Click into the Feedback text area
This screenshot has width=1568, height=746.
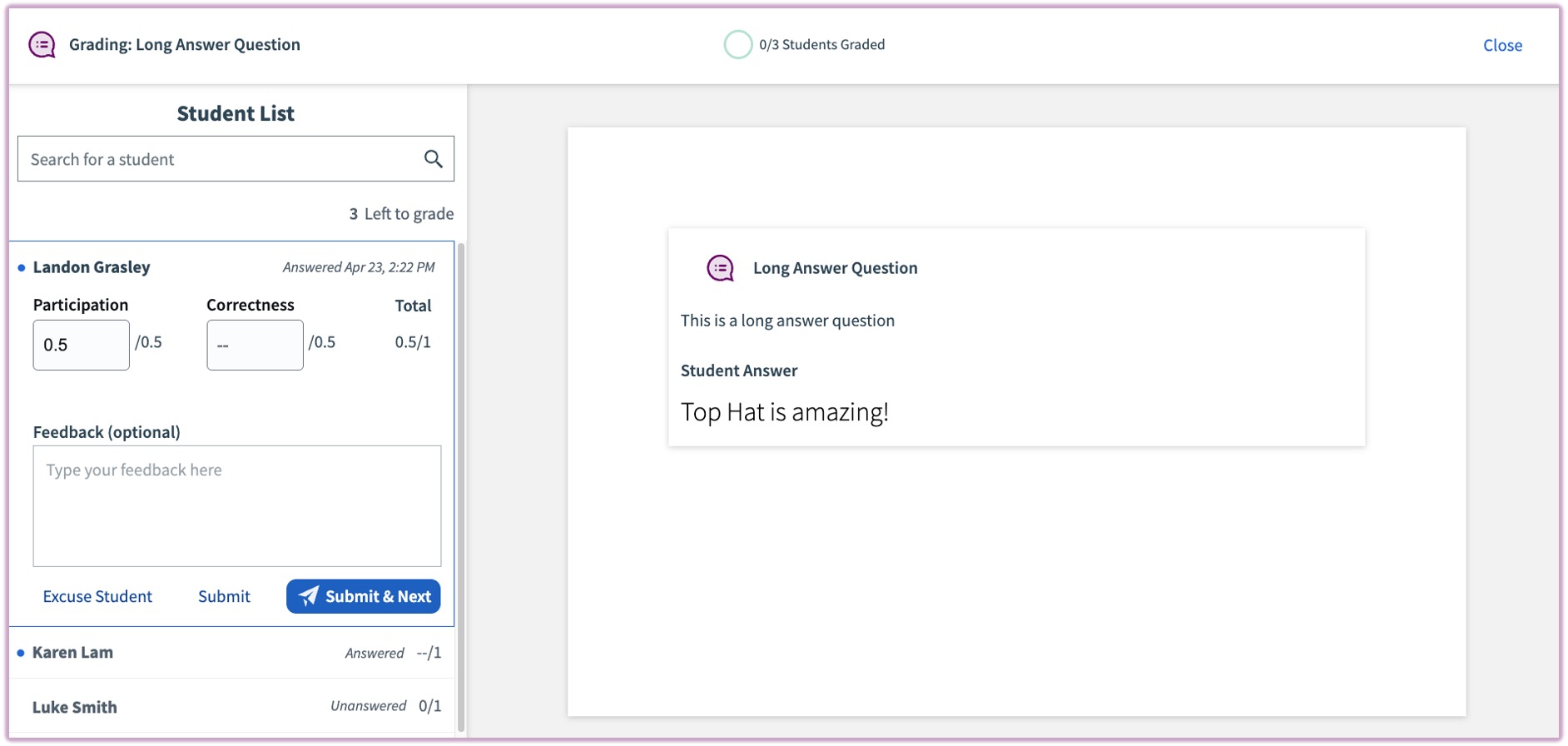(x=236, y=505)
